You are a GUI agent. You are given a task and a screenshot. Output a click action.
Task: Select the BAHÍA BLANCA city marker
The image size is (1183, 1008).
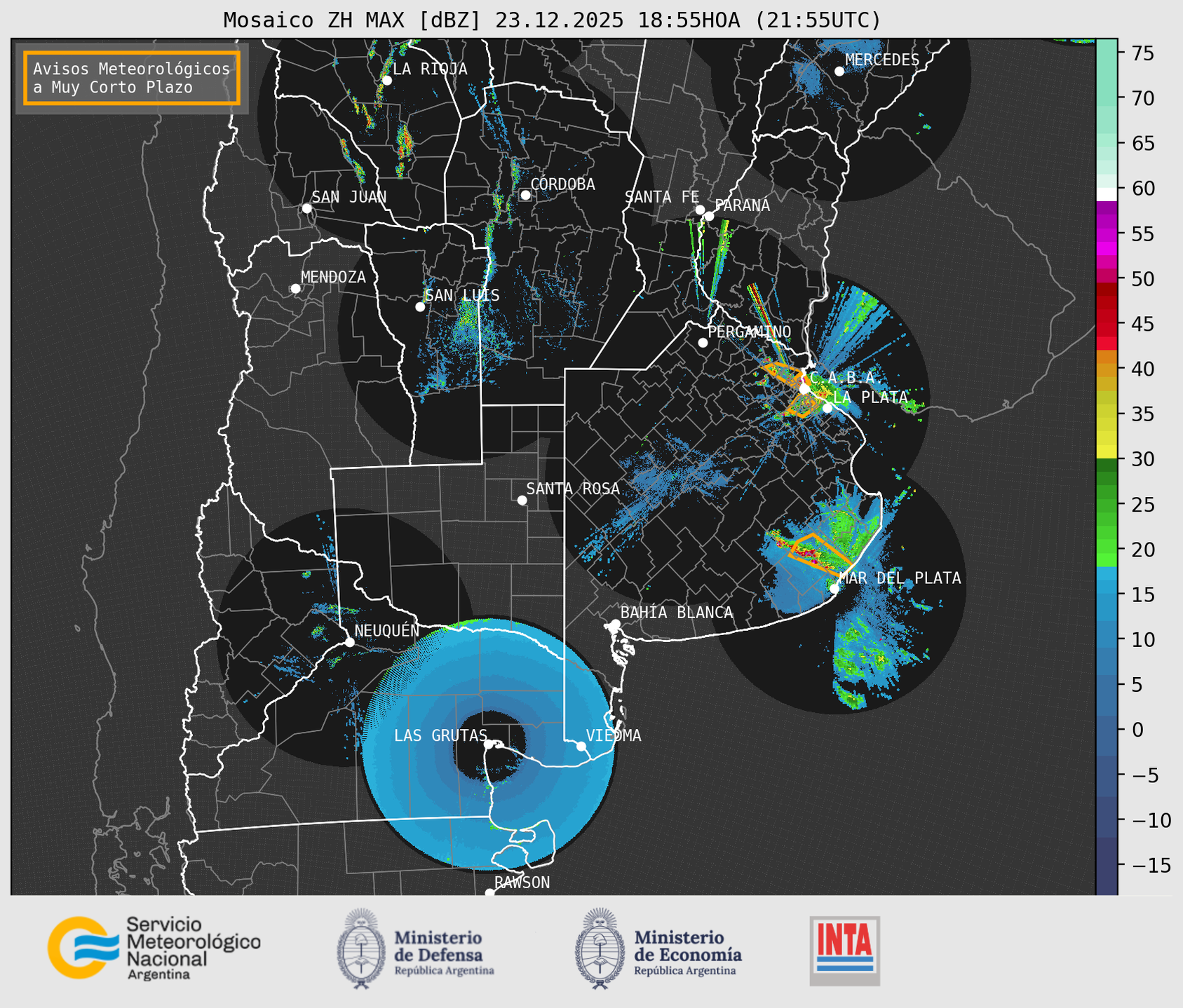[615, 624]
